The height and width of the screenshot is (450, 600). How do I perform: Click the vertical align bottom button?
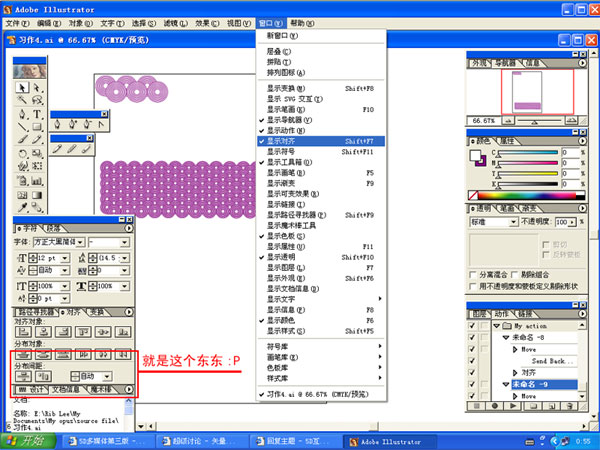(123, 332)
